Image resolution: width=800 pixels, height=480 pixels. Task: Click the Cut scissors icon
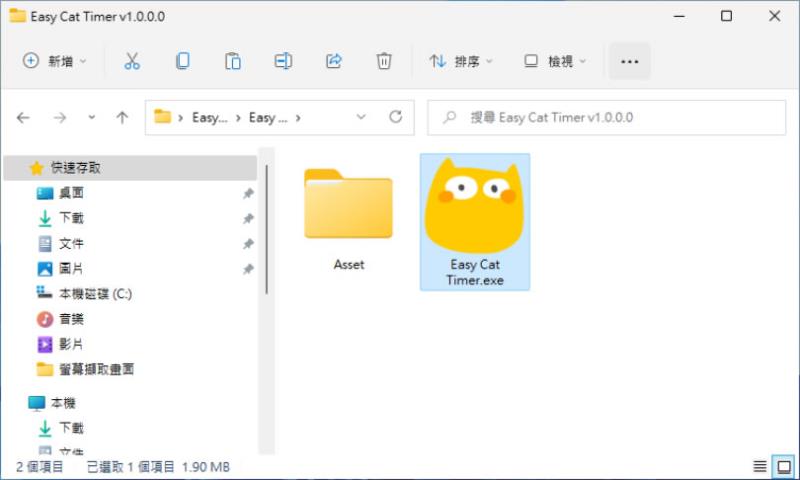[132, 61]
